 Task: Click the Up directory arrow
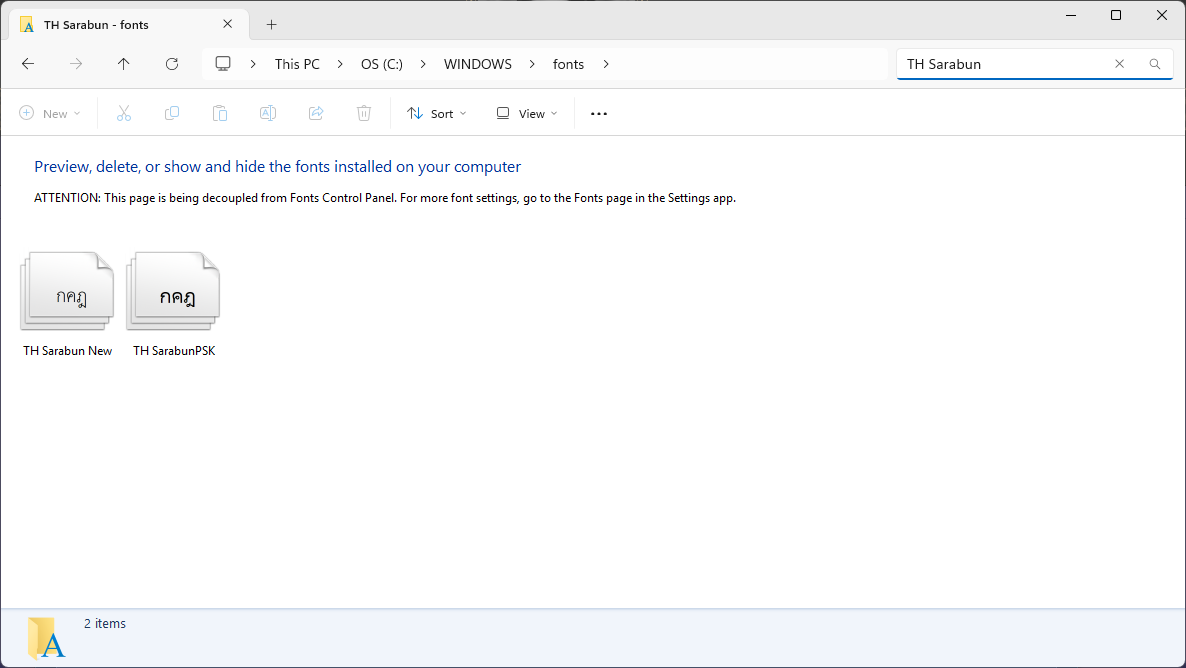(x=124, y=64)
